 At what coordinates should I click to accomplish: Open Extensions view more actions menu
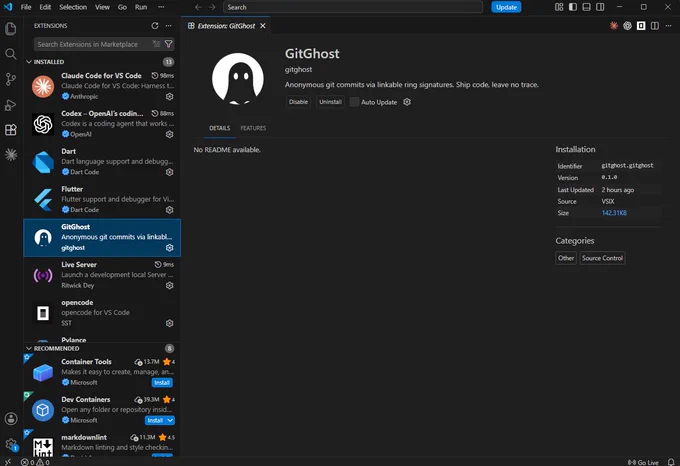pos(168,26)
